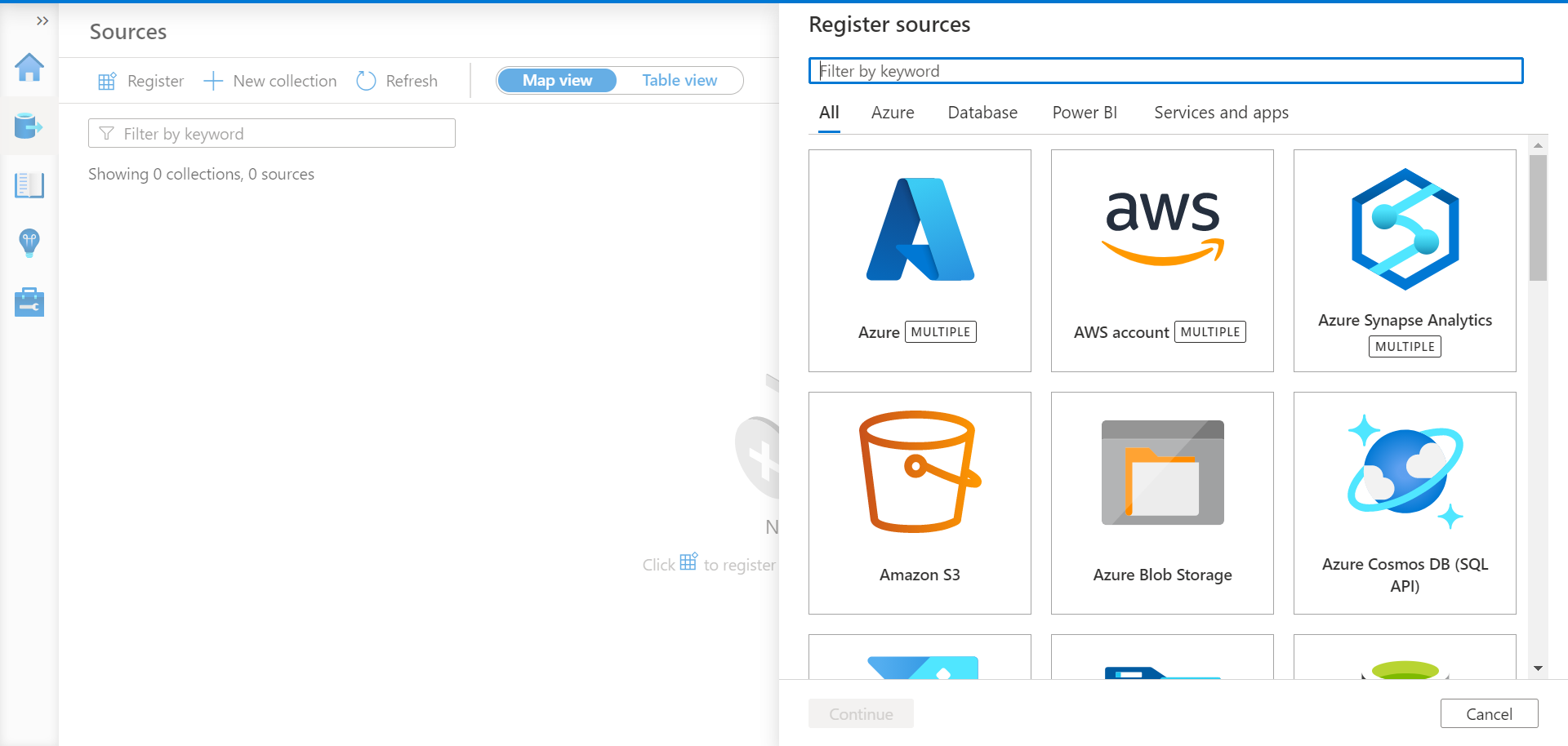Open the Glossary book sidebar icon

point(29,185)
